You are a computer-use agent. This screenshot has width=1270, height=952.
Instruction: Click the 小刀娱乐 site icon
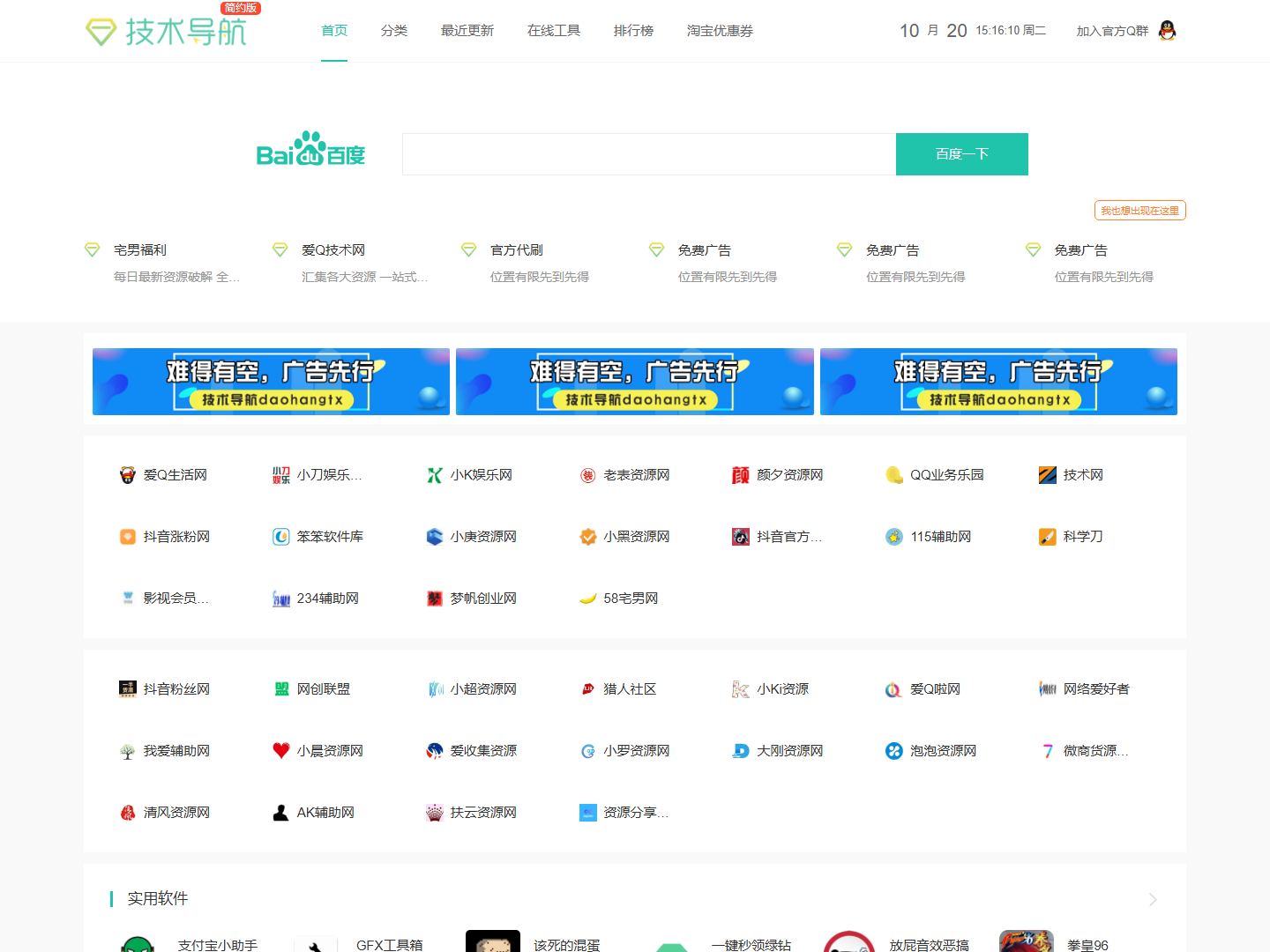pos(281,475)
